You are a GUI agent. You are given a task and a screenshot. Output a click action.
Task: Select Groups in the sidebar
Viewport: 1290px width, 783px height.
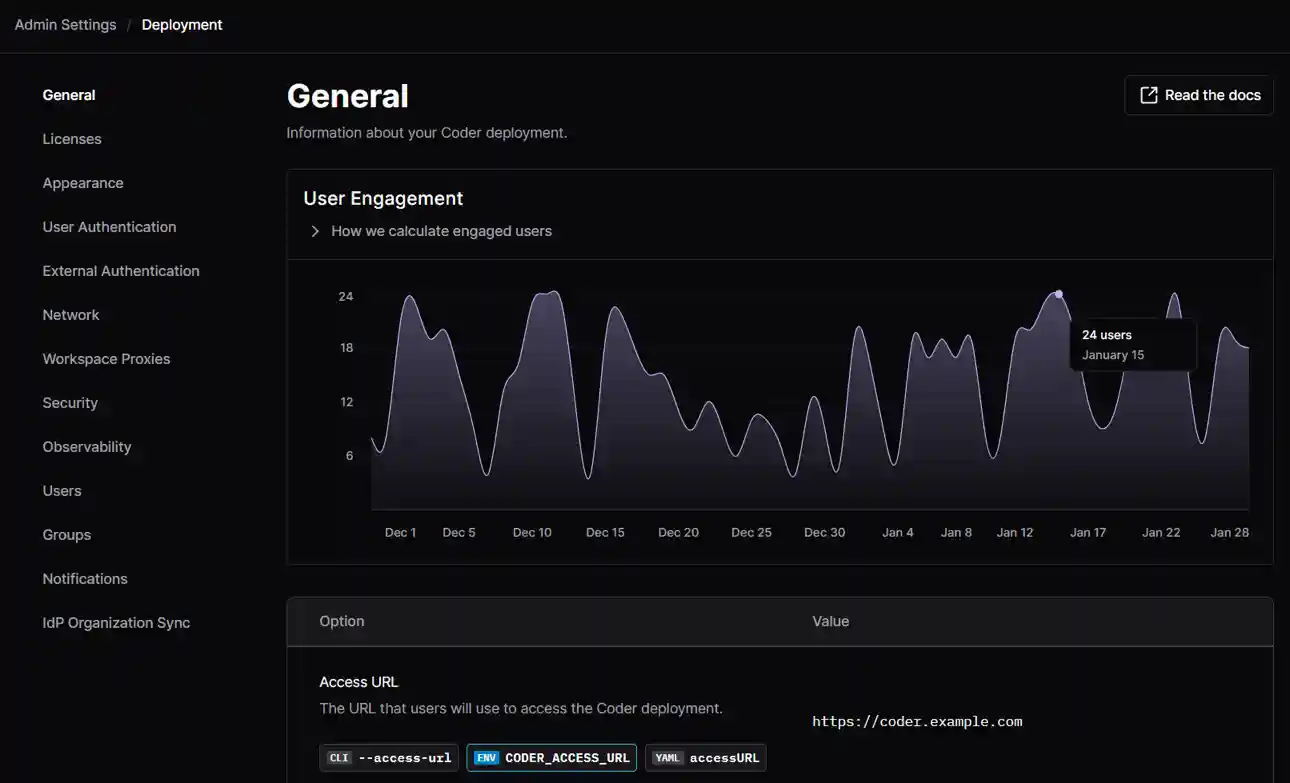tap(66, 534)
